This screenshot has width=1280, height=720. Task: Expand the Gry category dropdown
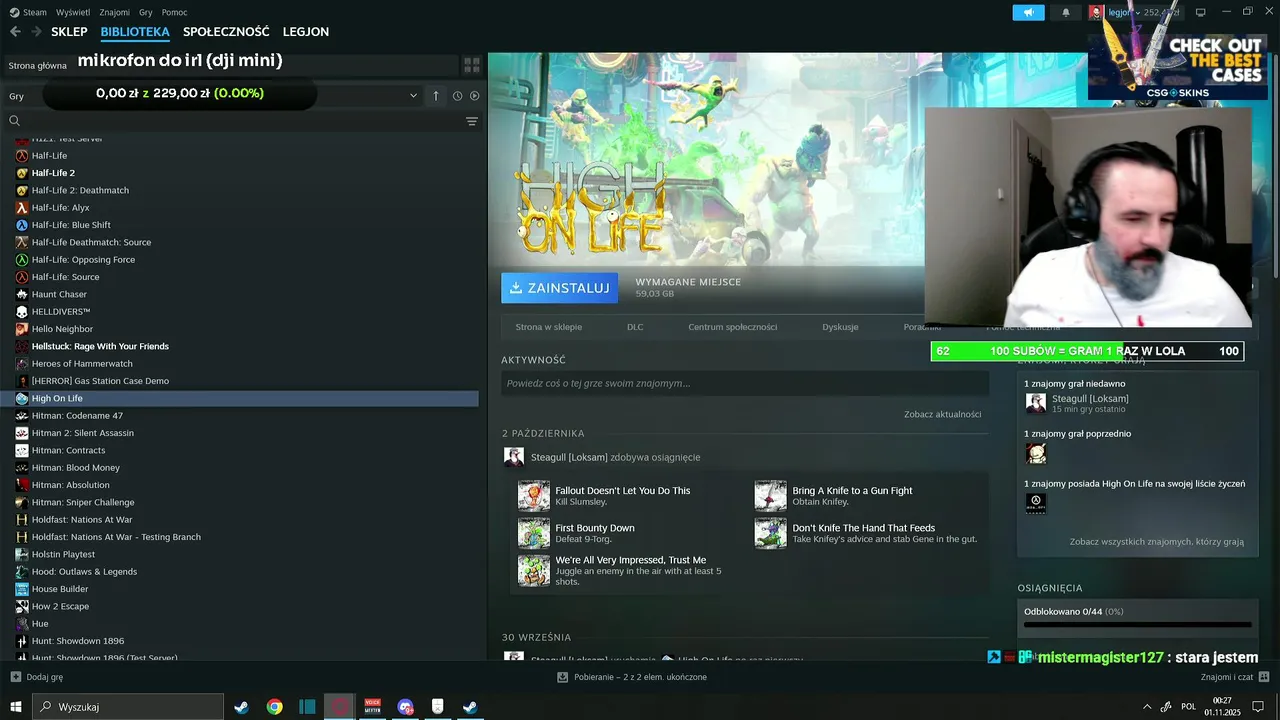pyautogui.click(x=413, y=96)
